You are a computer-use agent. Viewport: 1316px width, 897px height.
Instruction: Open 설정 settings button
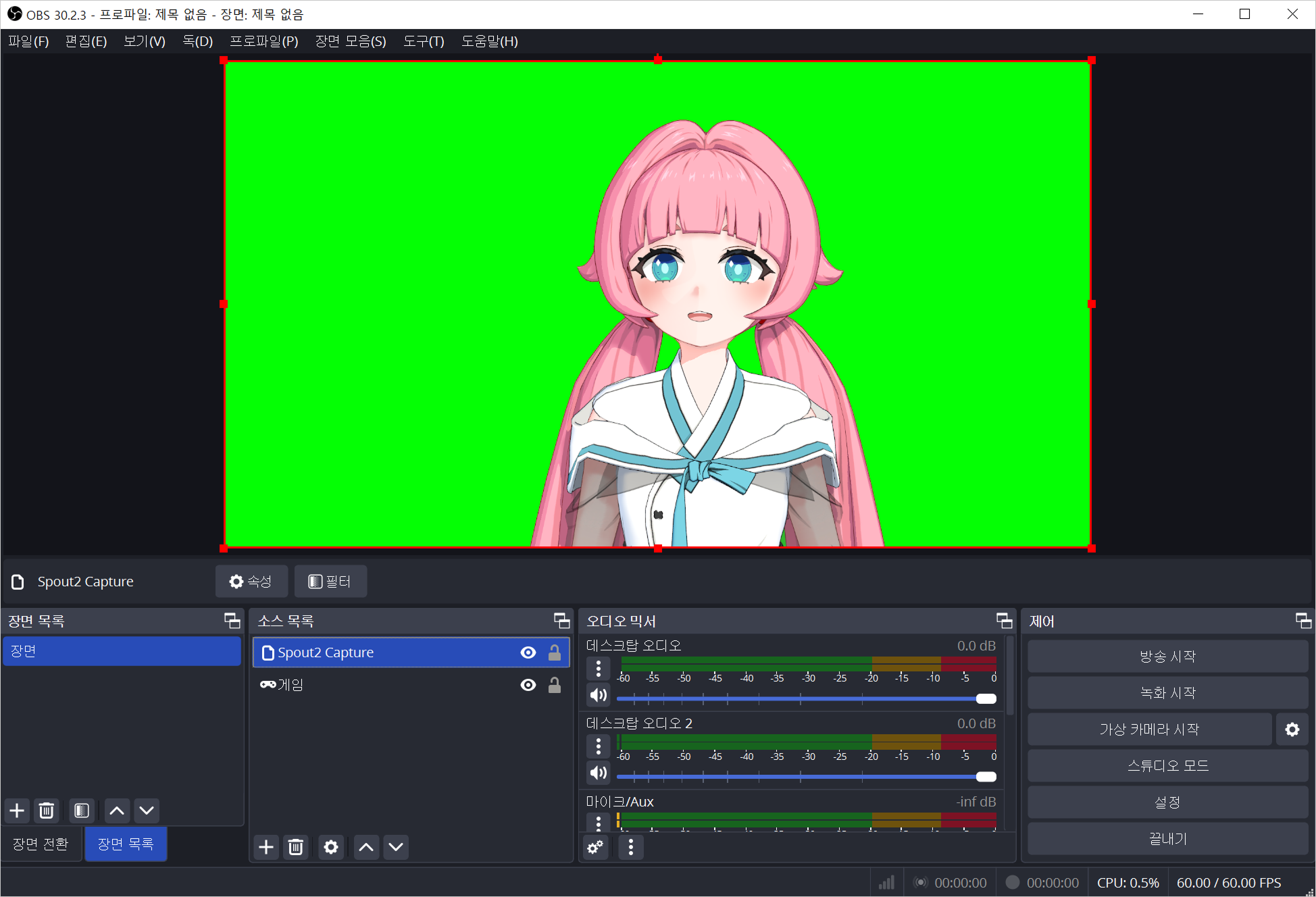(1167, 802)
